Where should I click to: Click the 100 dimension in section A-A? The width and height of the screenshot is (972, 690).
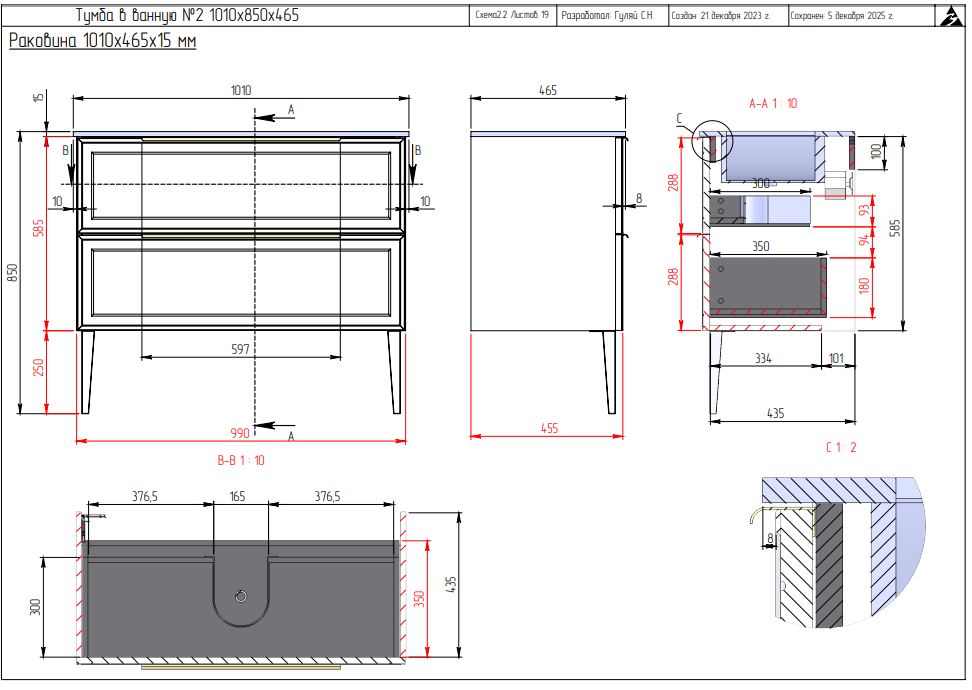pyautogui.click(x=876, y=151)
